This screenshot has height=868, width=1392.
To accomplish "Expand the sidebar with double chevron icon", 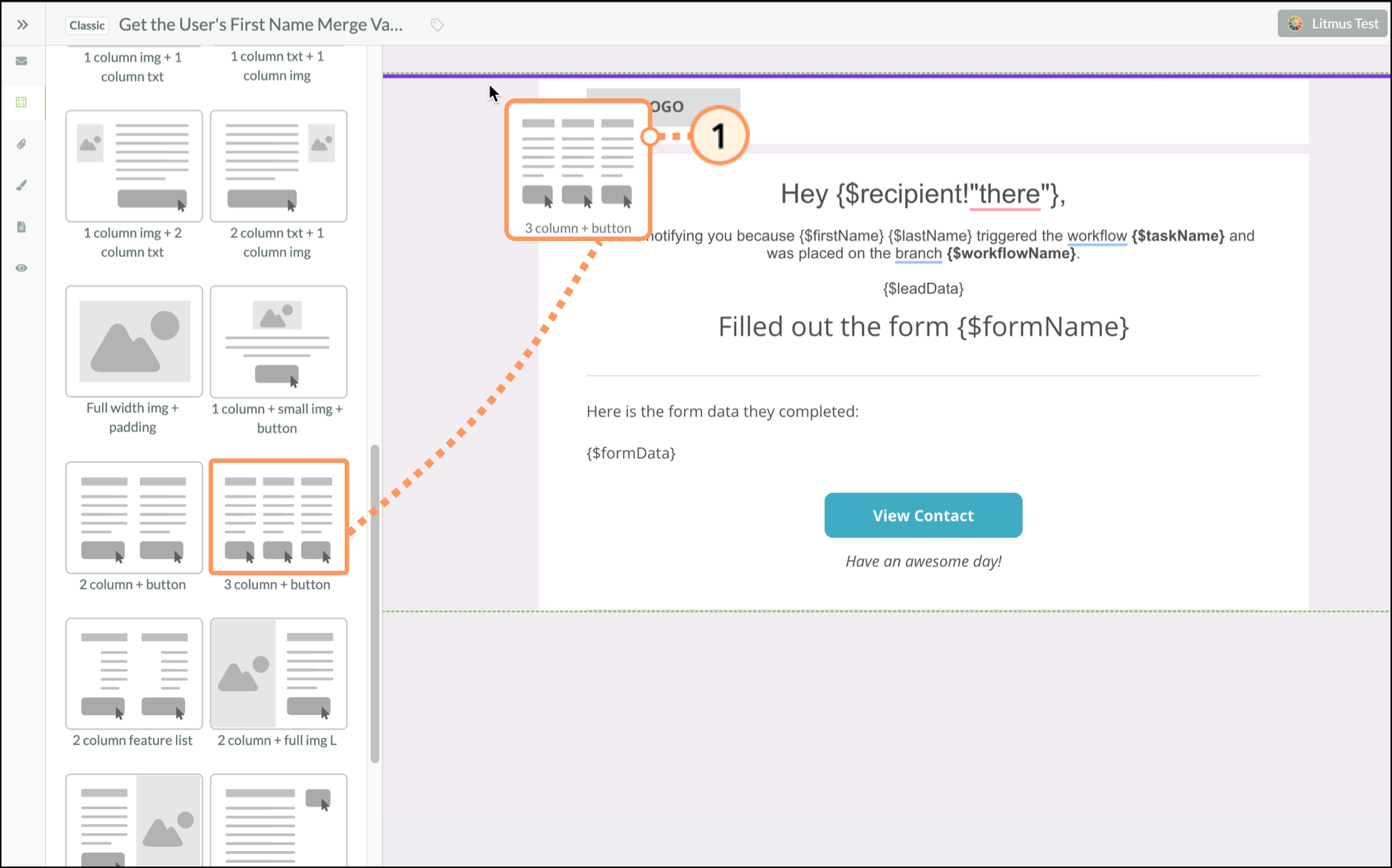I will point(22,24).
